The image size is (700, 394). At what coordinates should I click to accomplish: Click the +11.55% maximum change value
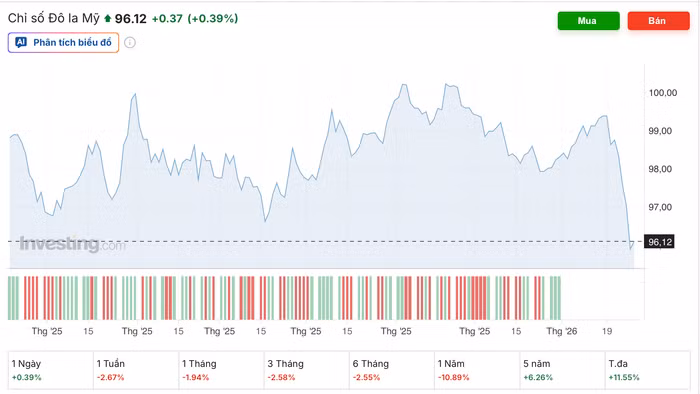click(624, 377)
